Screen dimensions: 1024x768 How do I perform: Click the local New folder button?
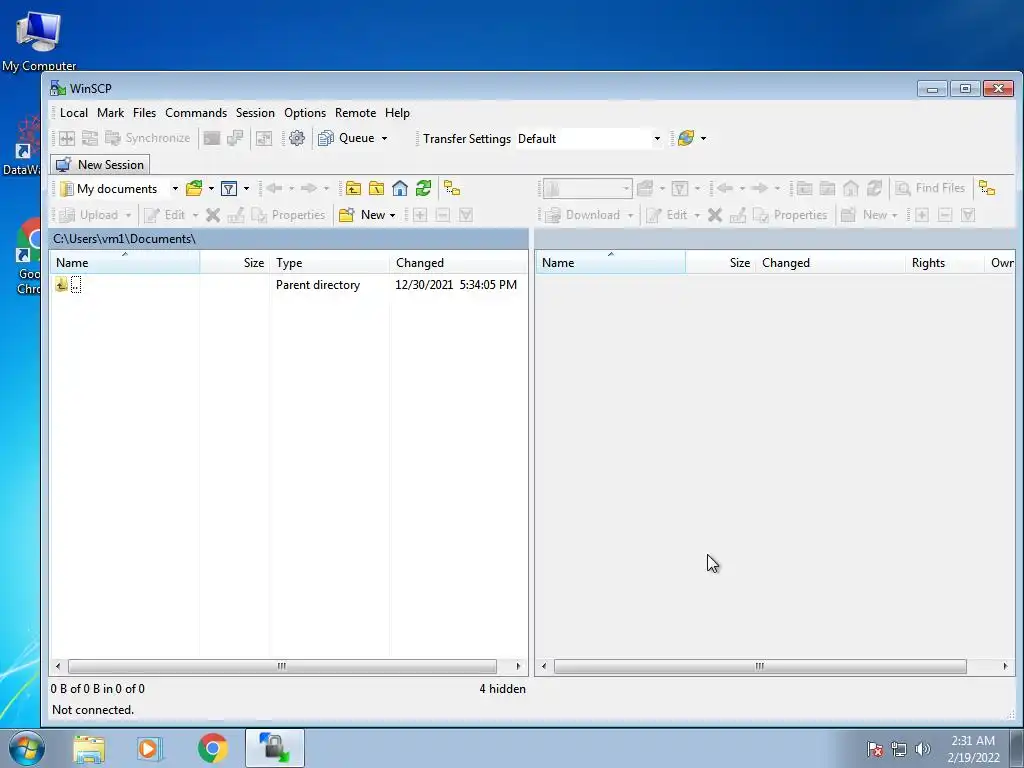[x=363, y=215]
